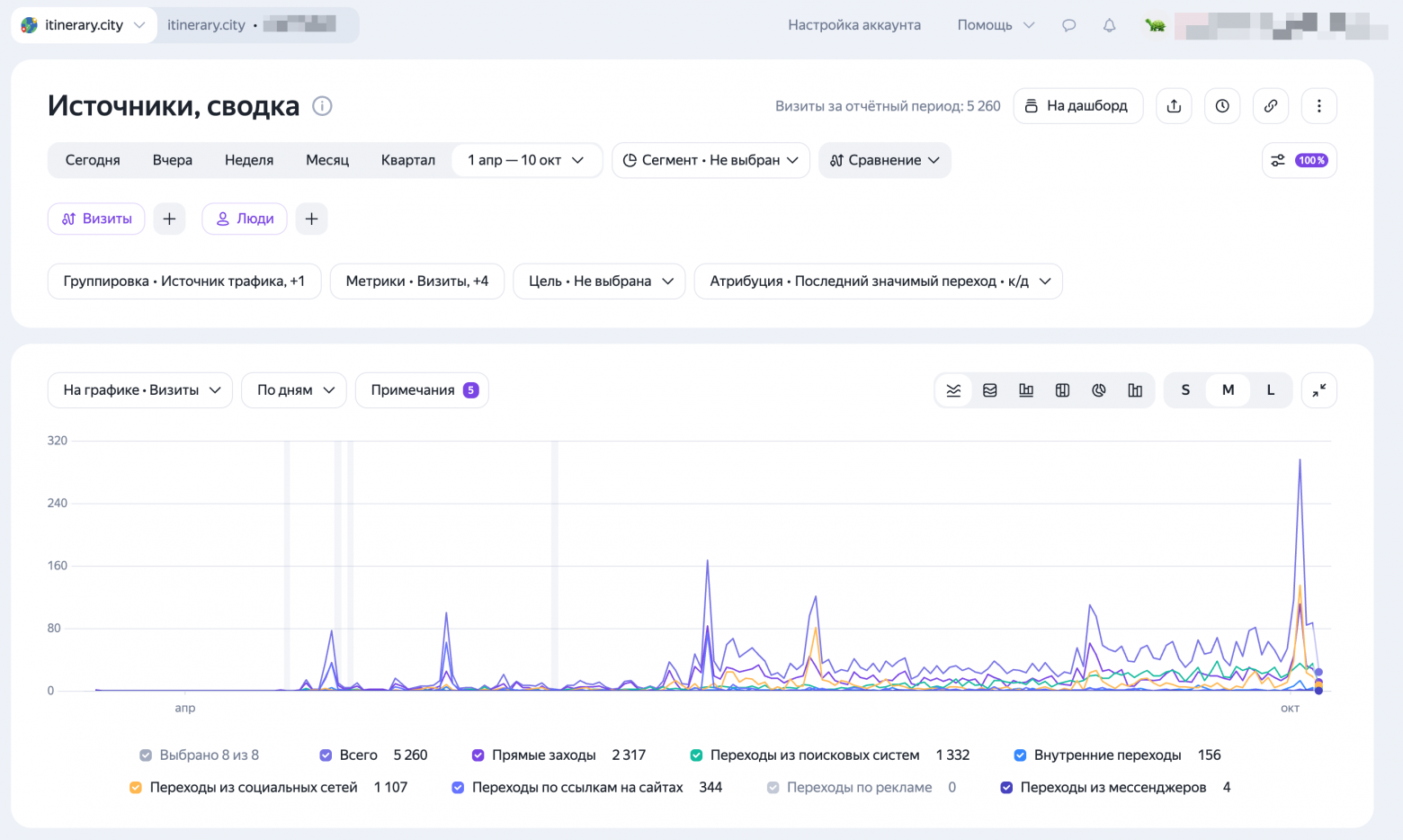Expand the Сегмент · Не выбран dropdown
This screenshot has width=1403, height=840.
pyautogui.click(x=710, y=160)
